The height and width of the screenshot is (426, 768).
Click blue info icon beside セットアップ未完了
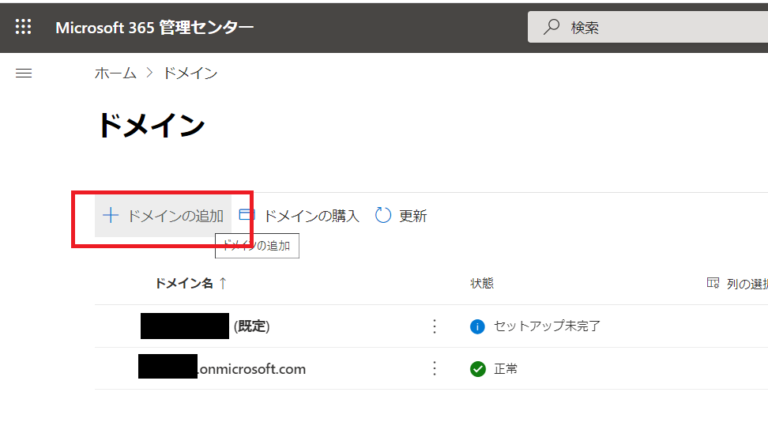477,326
